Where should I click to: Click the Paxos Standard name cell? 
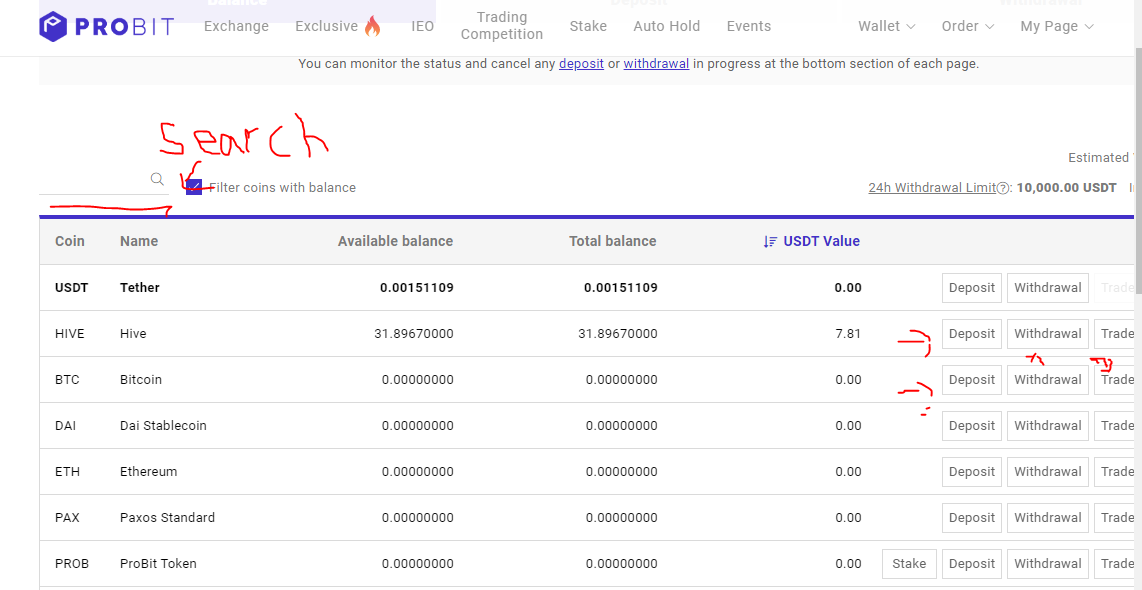168,517
